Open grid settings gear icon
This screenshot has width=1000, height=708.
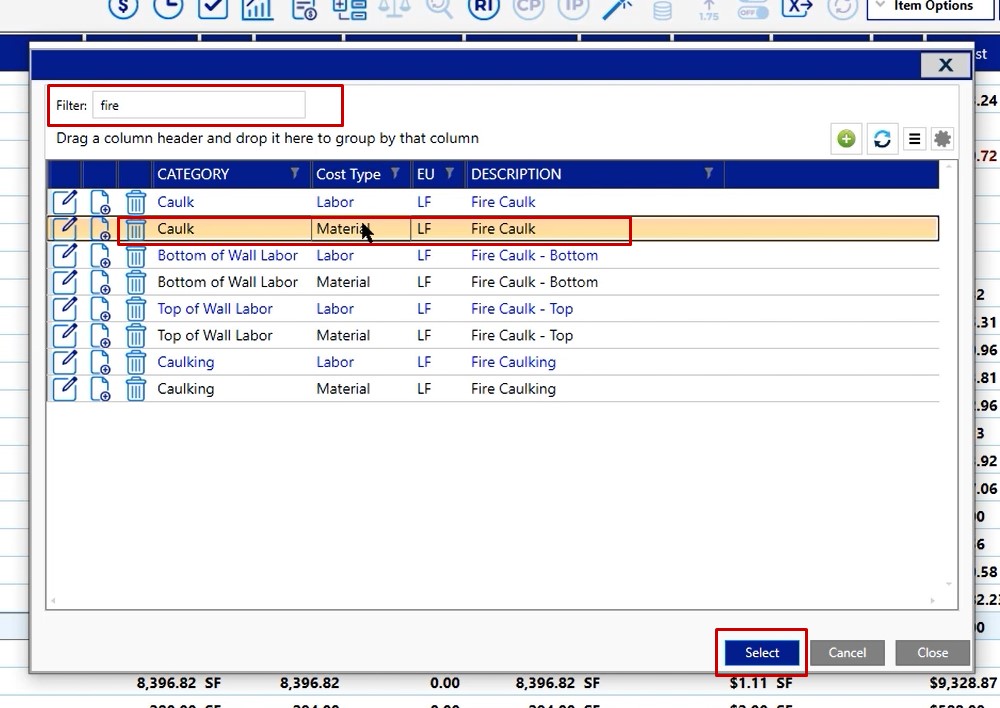942,139
